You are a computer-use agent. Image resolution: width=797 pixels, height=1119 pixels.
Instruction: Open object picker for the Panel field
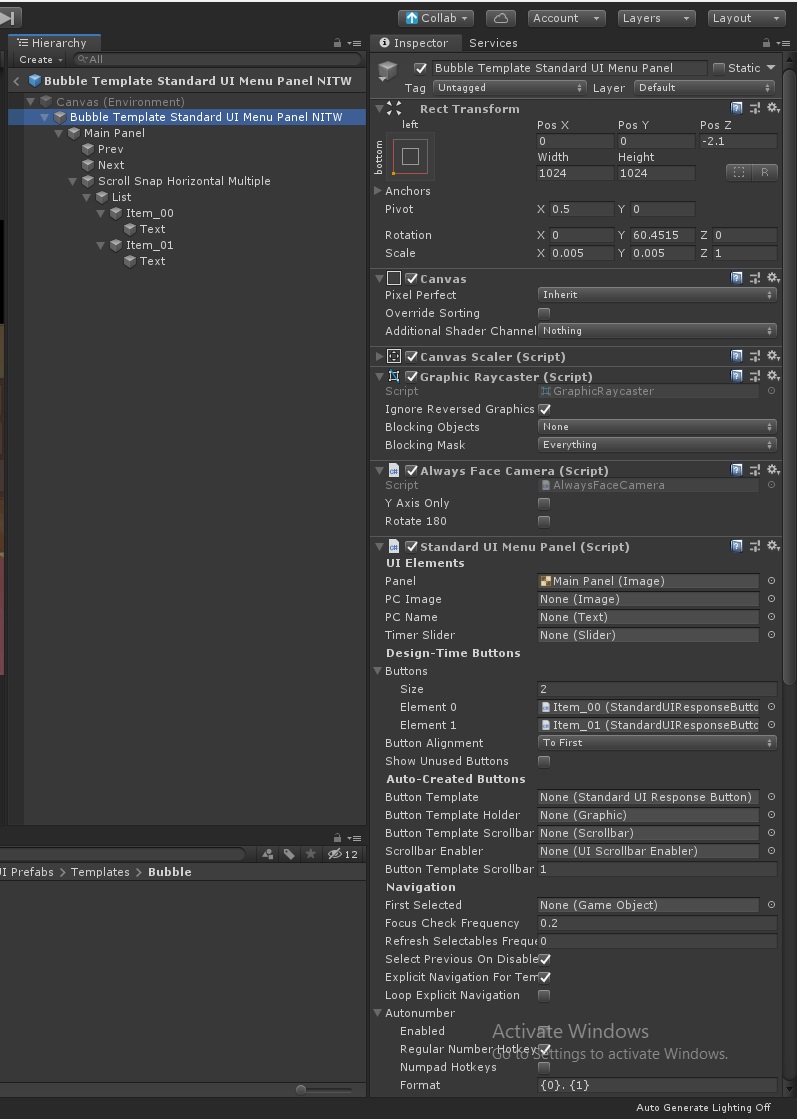[x=771, y=581]
